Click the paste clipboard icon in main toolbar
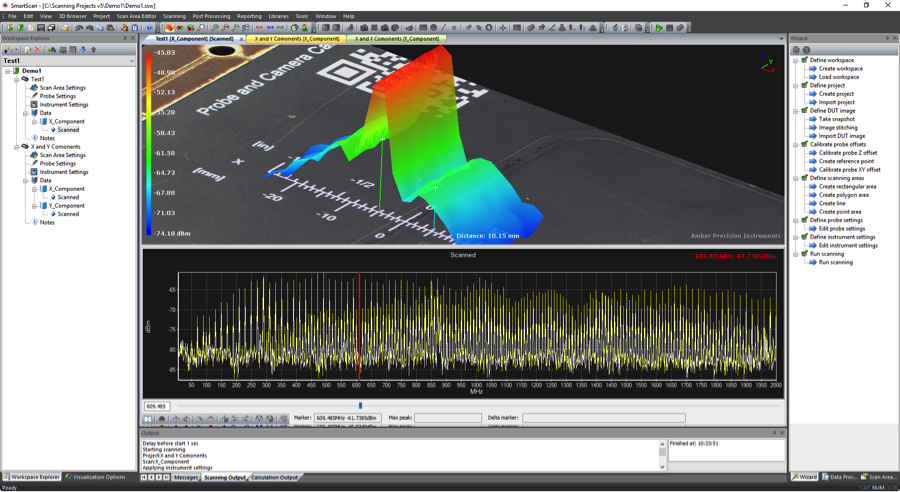 tap(111, 28)
